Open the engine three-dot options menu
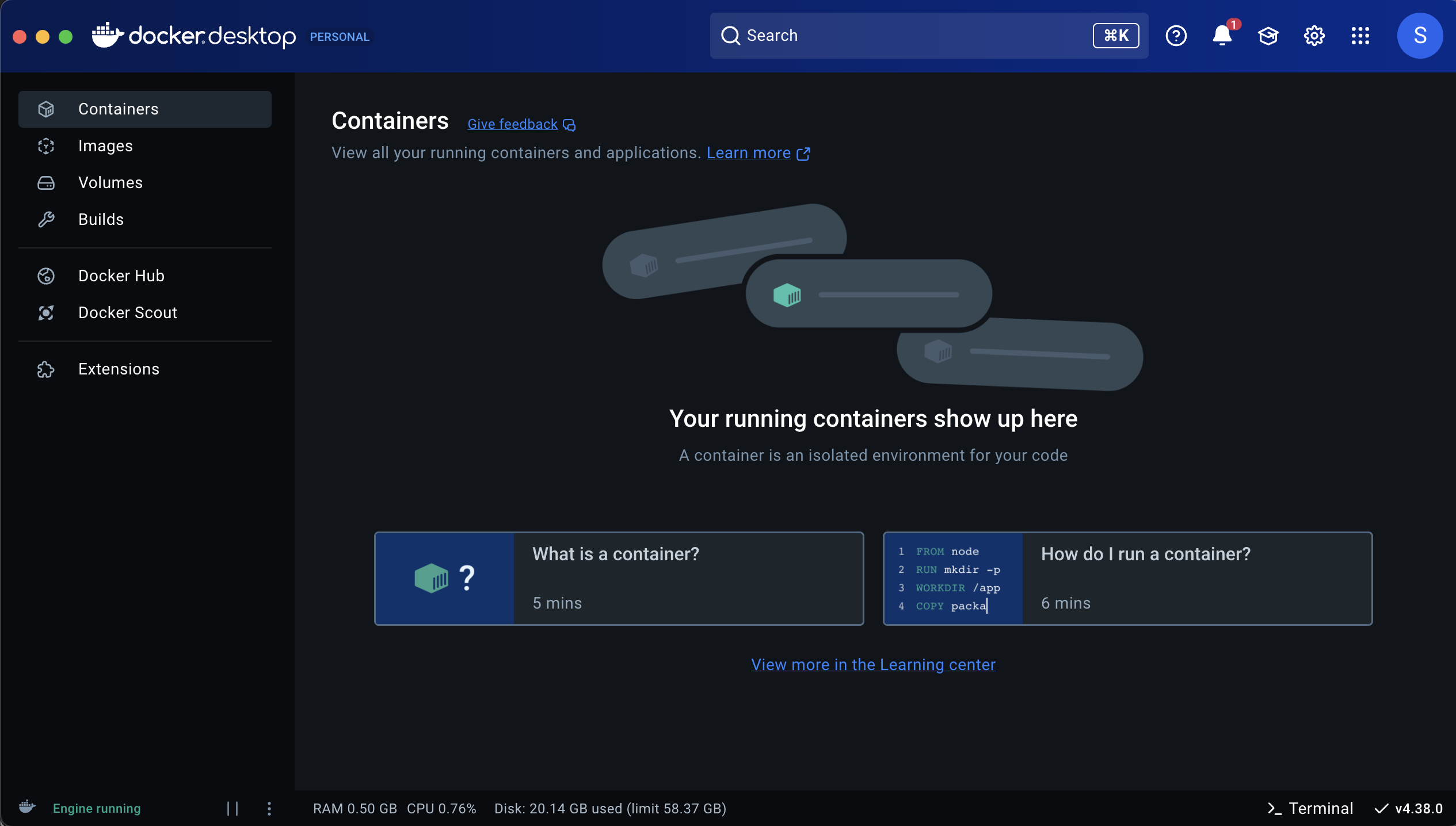1456x826 pixels. pyautogui.click(x=269, y=808)
